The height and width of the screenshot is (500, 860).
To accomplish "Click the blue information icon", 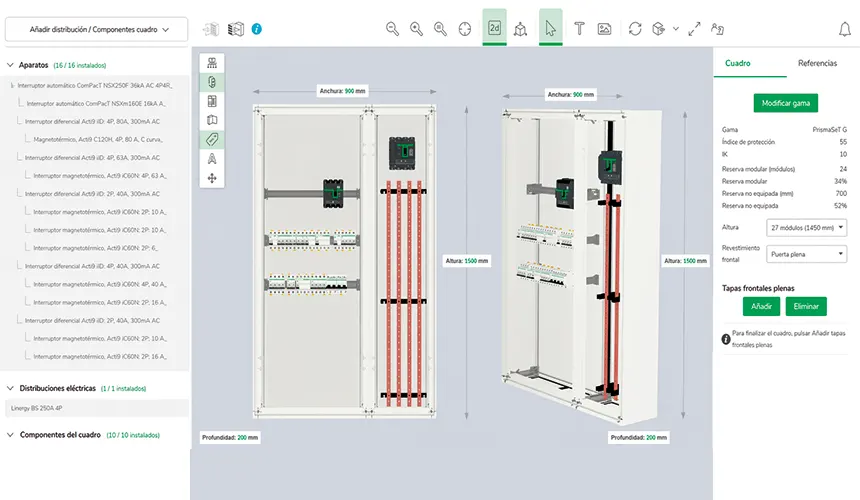I will [257, 29].
